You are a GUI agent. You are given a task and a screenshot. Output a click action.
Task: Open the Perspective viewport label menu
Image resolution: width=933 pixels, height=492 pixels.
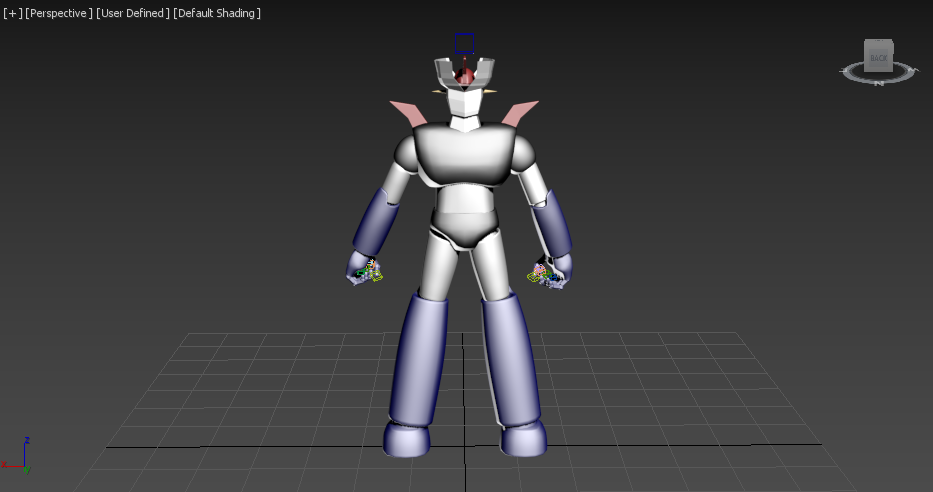pyautogui.click(x=59, y=13)
